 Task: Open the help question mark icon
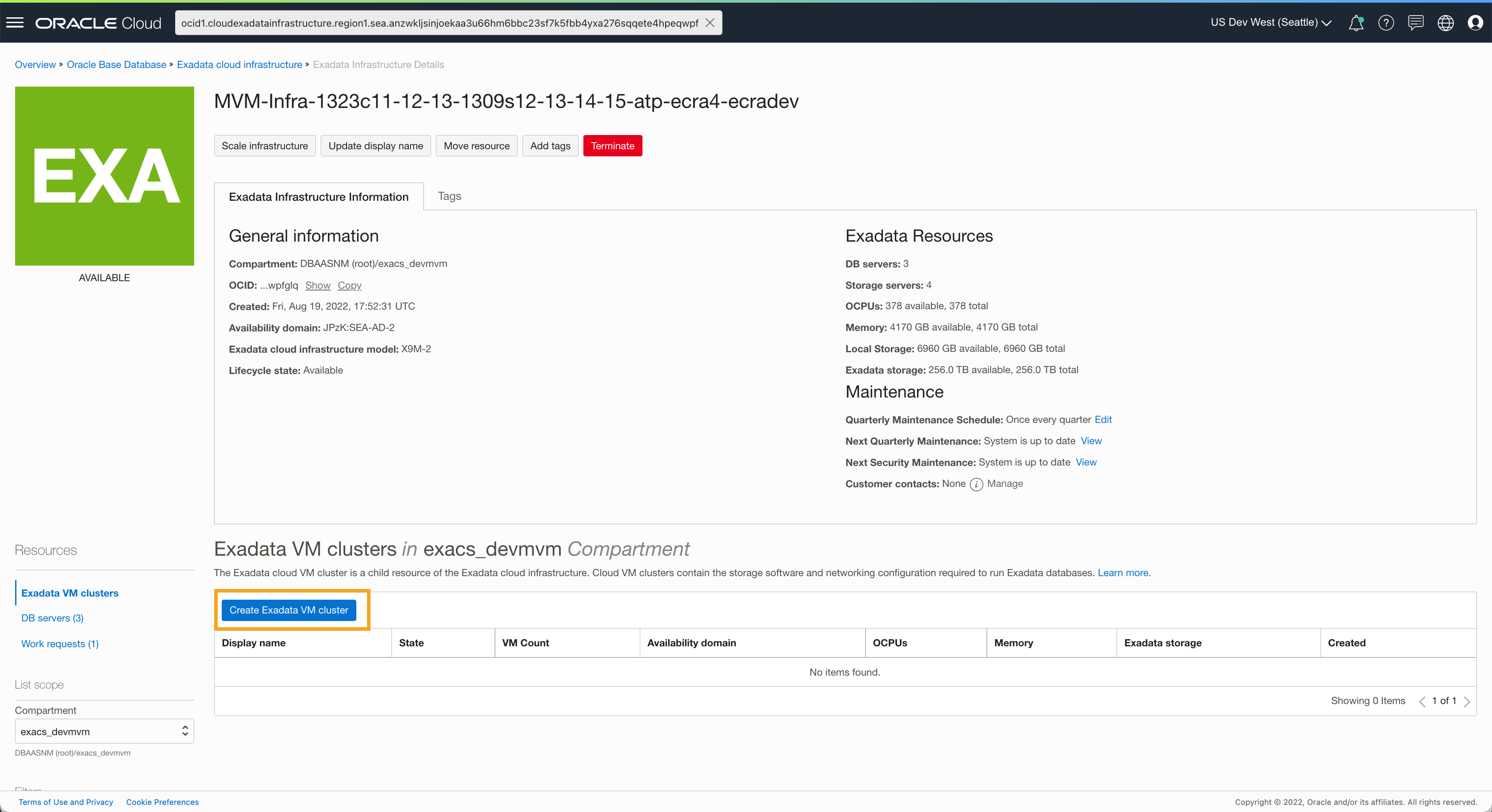(1386, 23)
